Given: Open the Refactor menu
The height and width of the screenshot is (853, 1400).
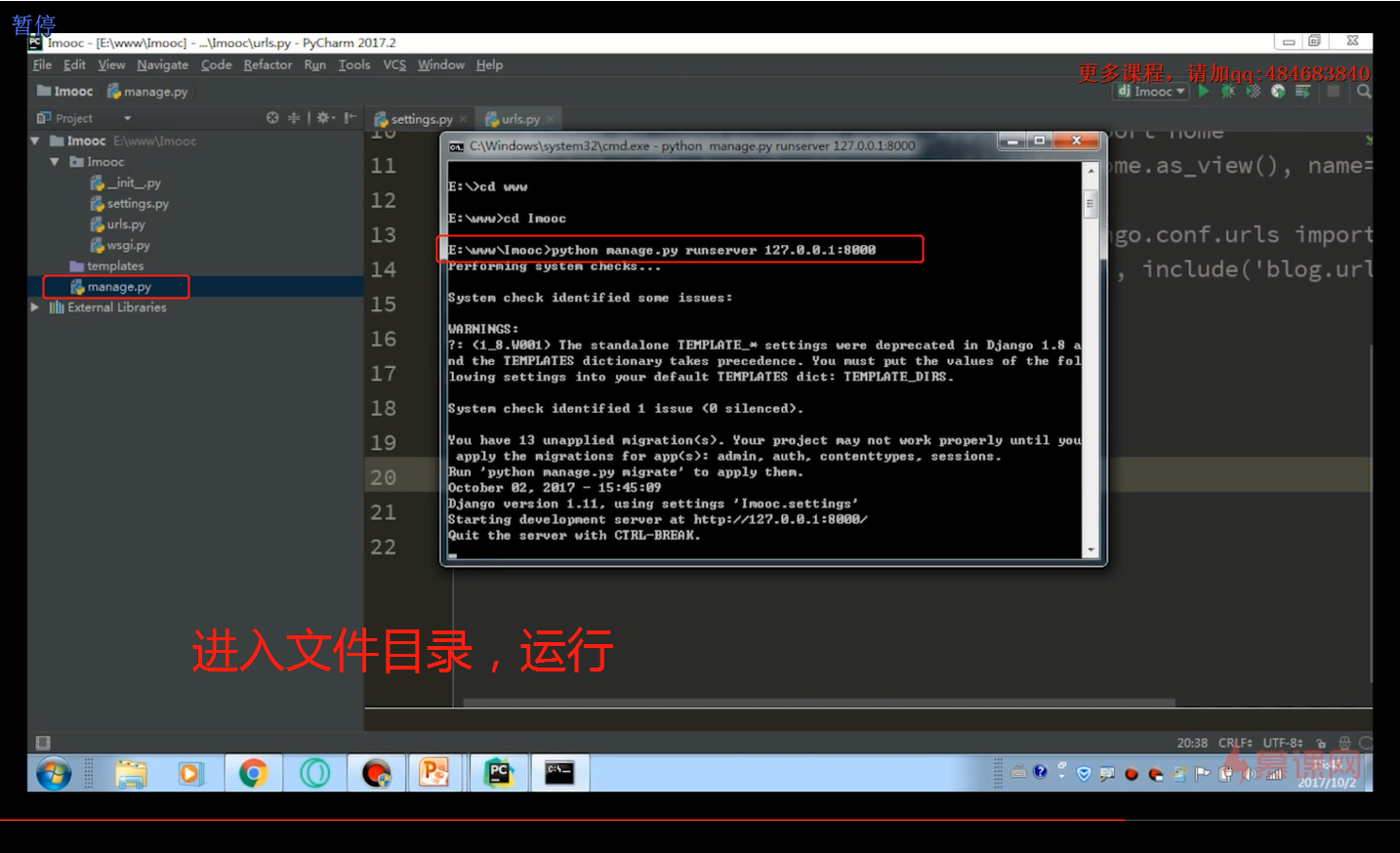Looking at the screenshot, I should (x=268, y=64).
